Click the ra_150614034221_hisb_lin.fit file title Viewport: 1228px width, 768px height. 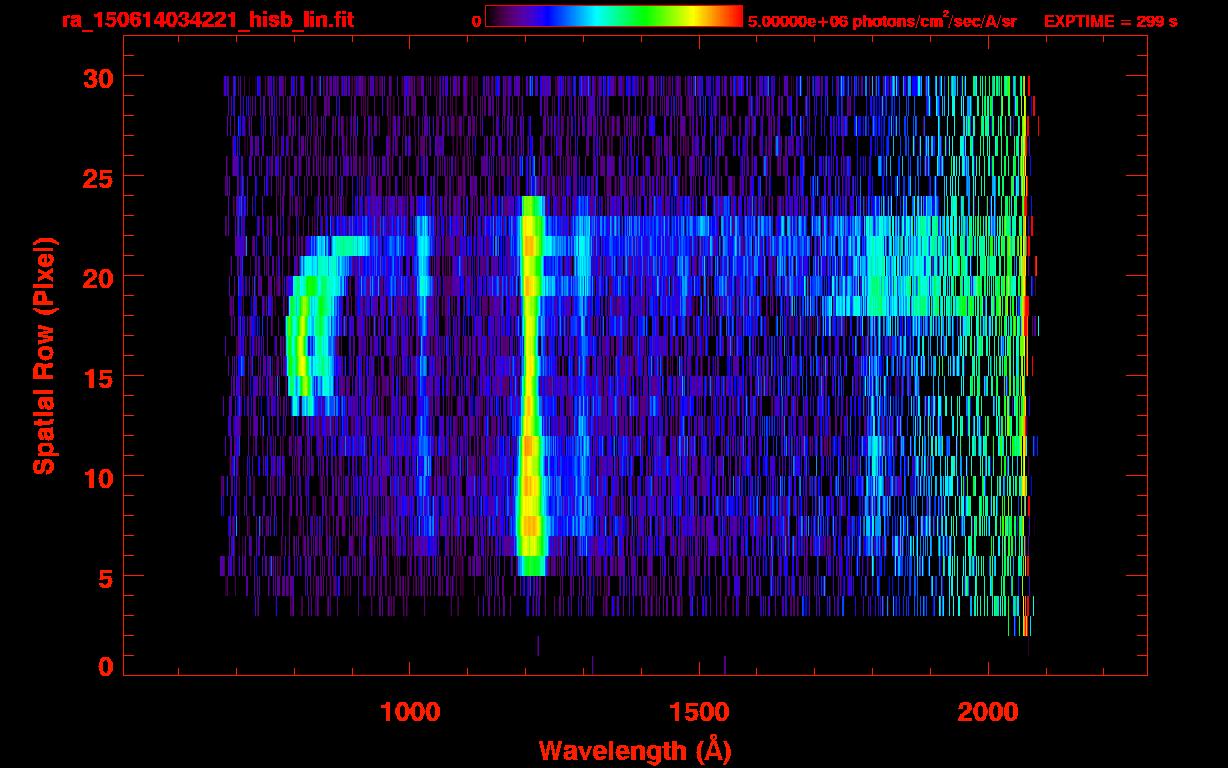pos(207,20)
